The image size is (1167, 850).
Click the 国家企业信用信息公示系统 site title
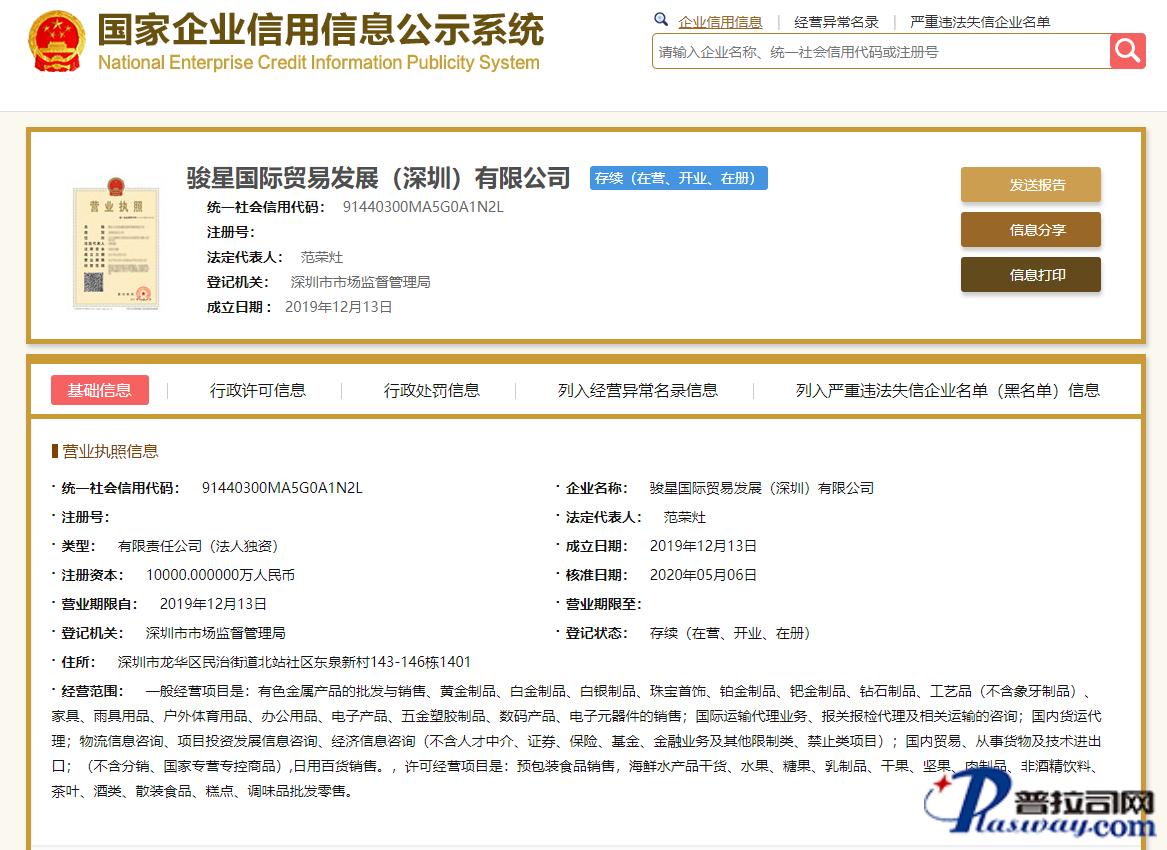pyautogui.click(x=320, y=30)
